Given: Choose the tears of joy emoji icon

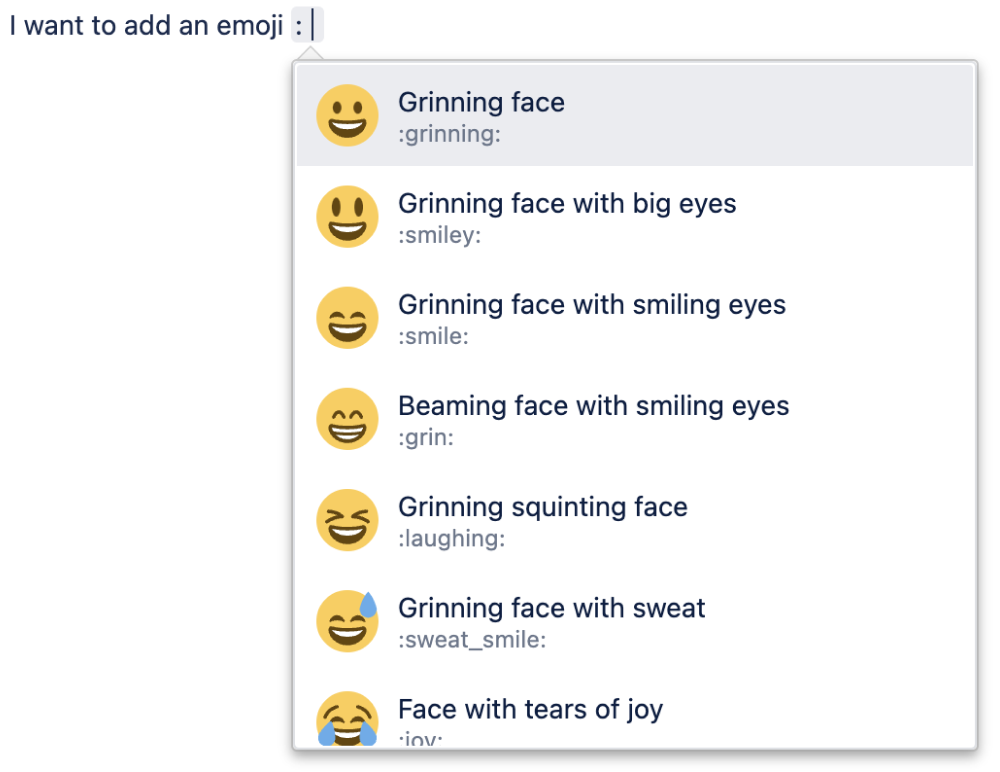Looking at the screenshot, I should click(347, 719).
